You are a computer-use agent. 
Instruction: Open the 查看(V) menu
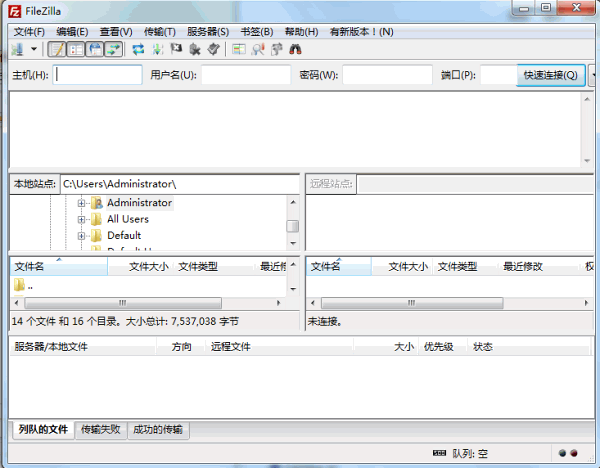click(x=116, y=32)
